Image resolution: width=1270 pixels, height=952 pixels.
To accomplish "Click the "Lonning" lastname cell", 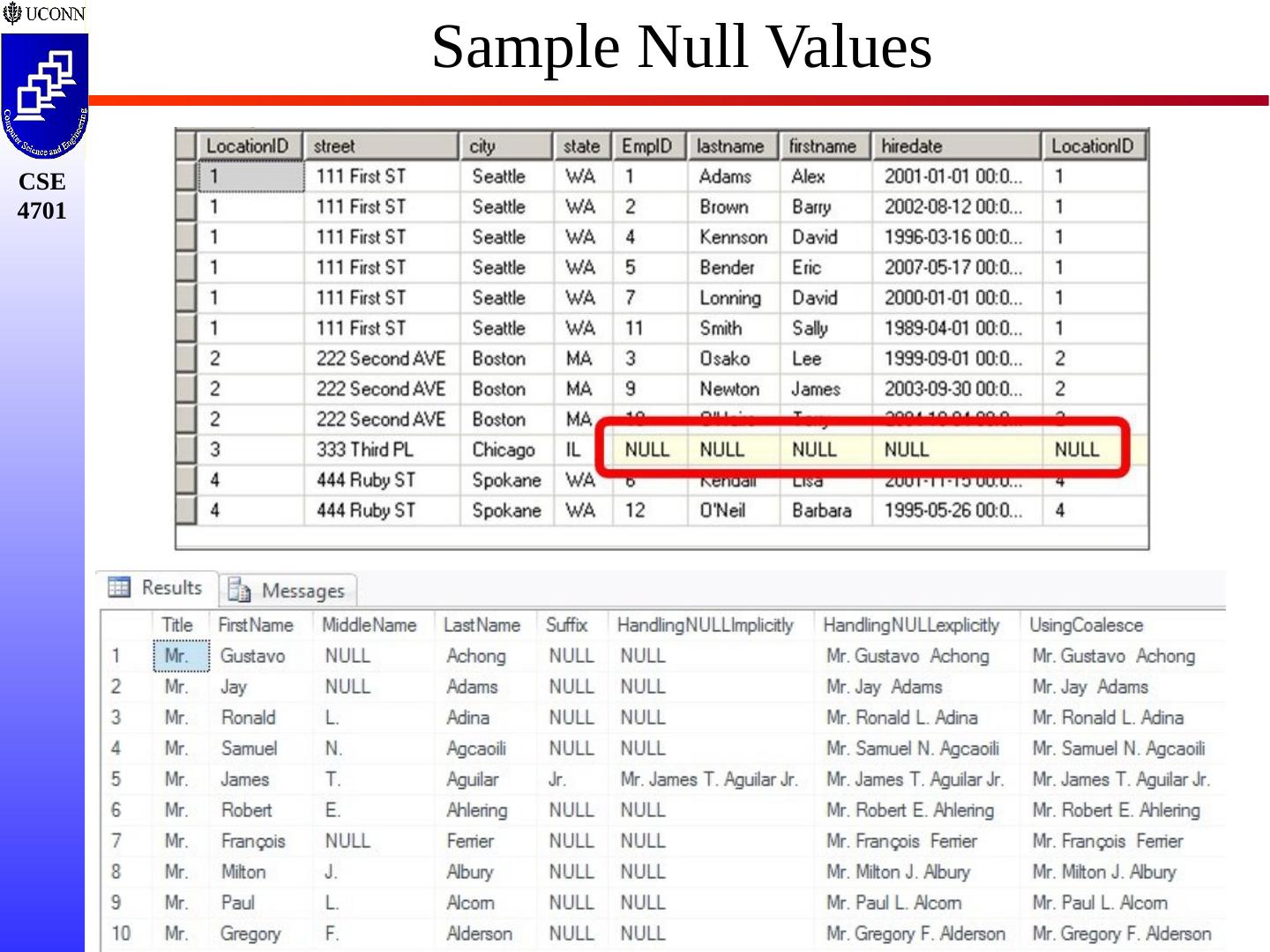I will click(x=733, y=298).
